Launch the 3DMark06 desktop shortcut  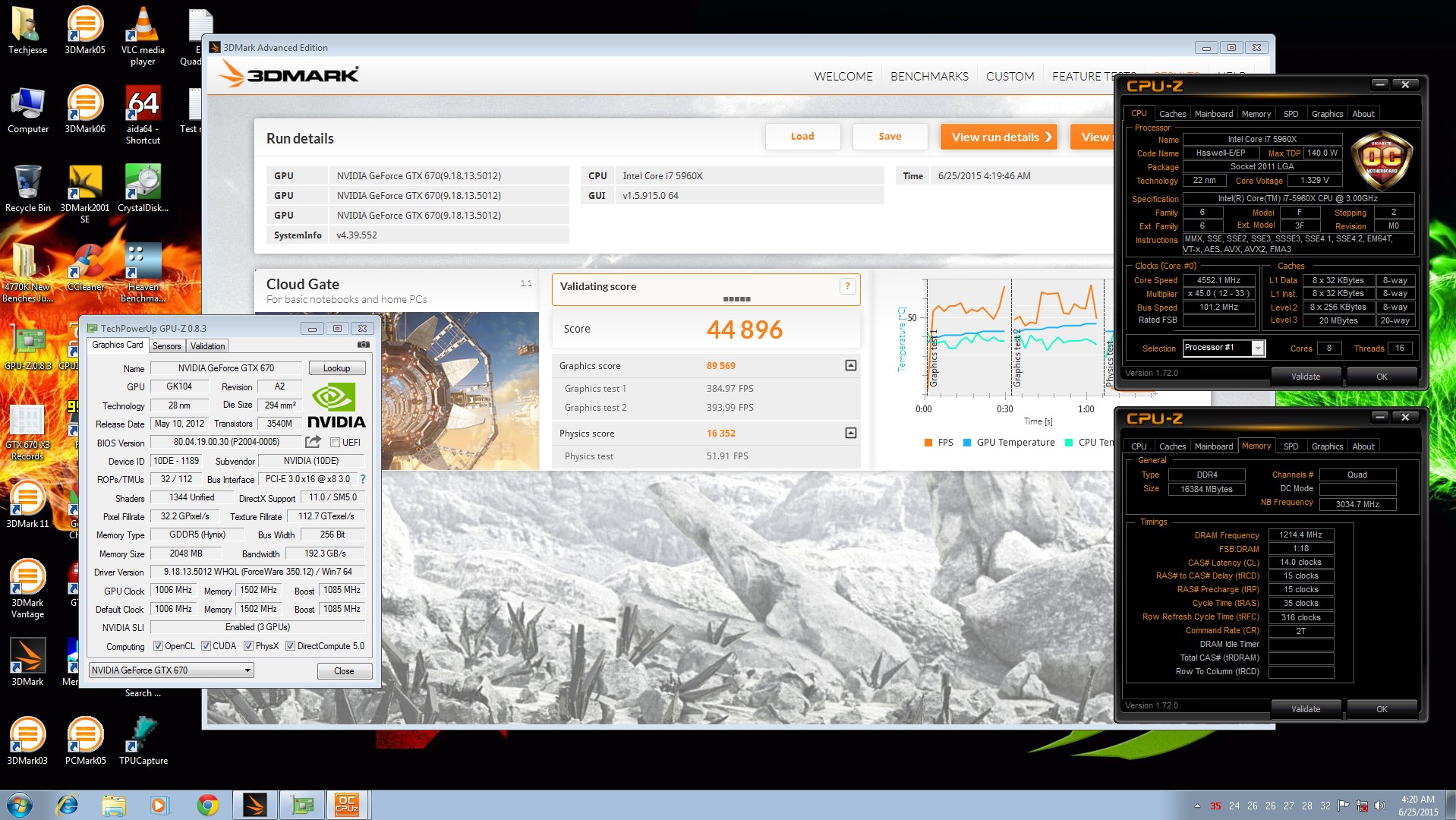85,110
